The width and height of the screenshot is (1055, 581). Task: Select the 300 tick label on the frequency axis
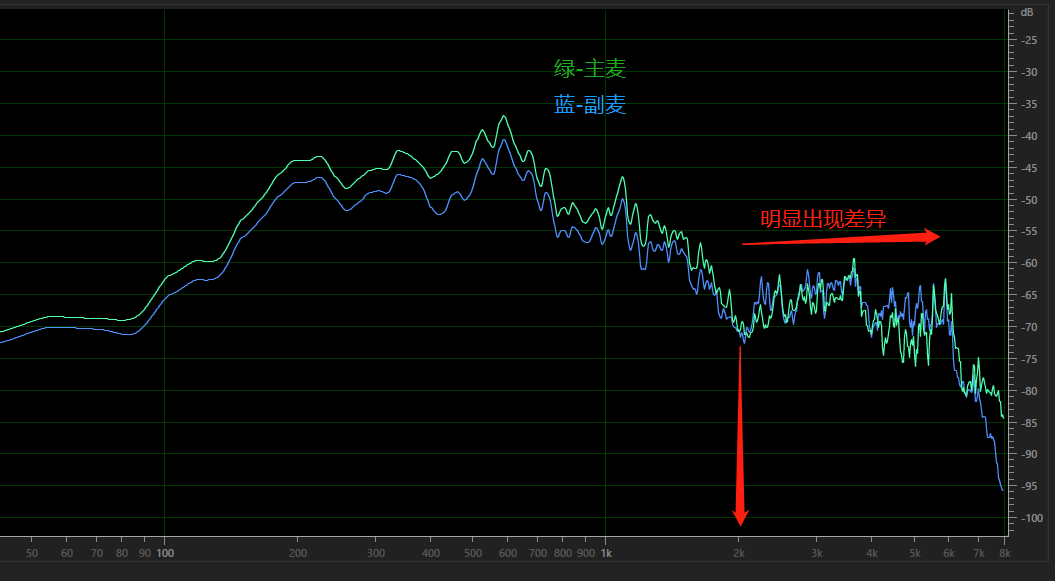(376, 553)
